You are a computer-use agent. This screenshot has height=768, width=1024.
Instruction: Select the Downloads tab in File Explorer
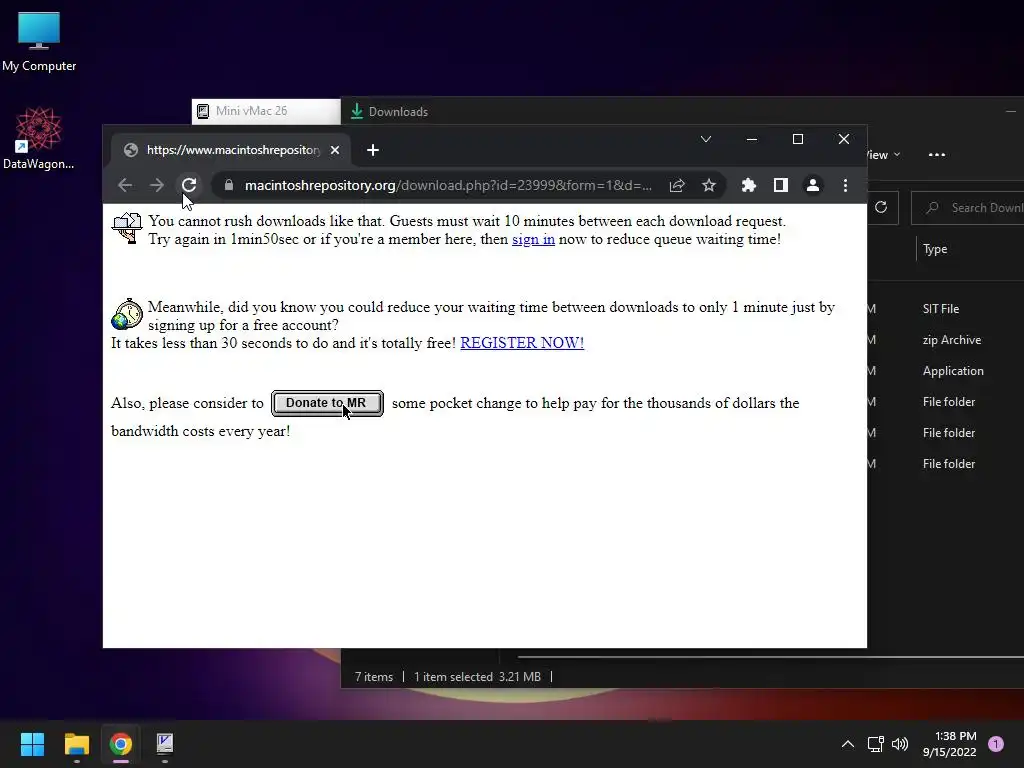(390, 112)
